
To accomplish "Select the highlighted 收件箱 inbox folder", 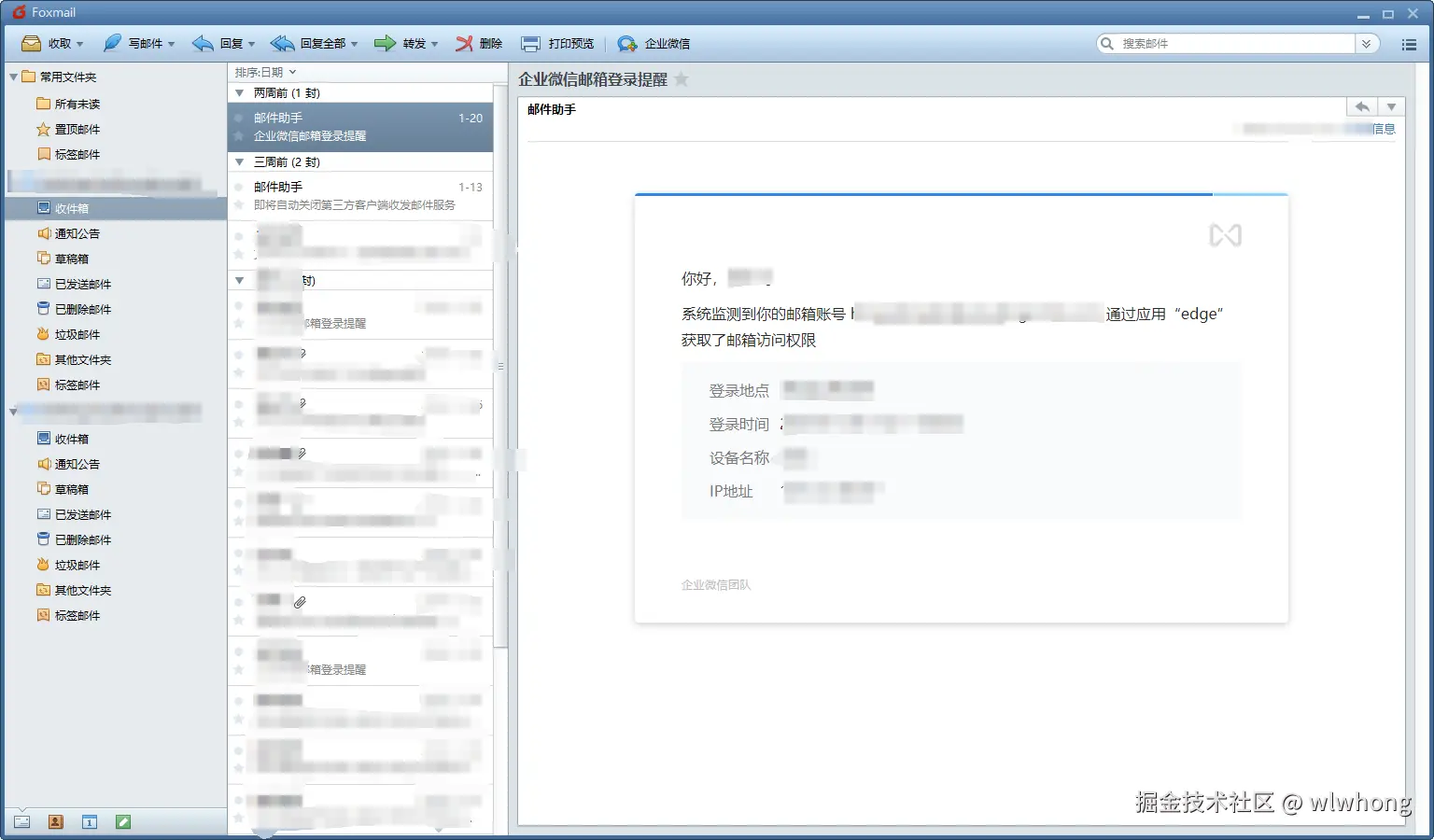I will tap(115, 208).
